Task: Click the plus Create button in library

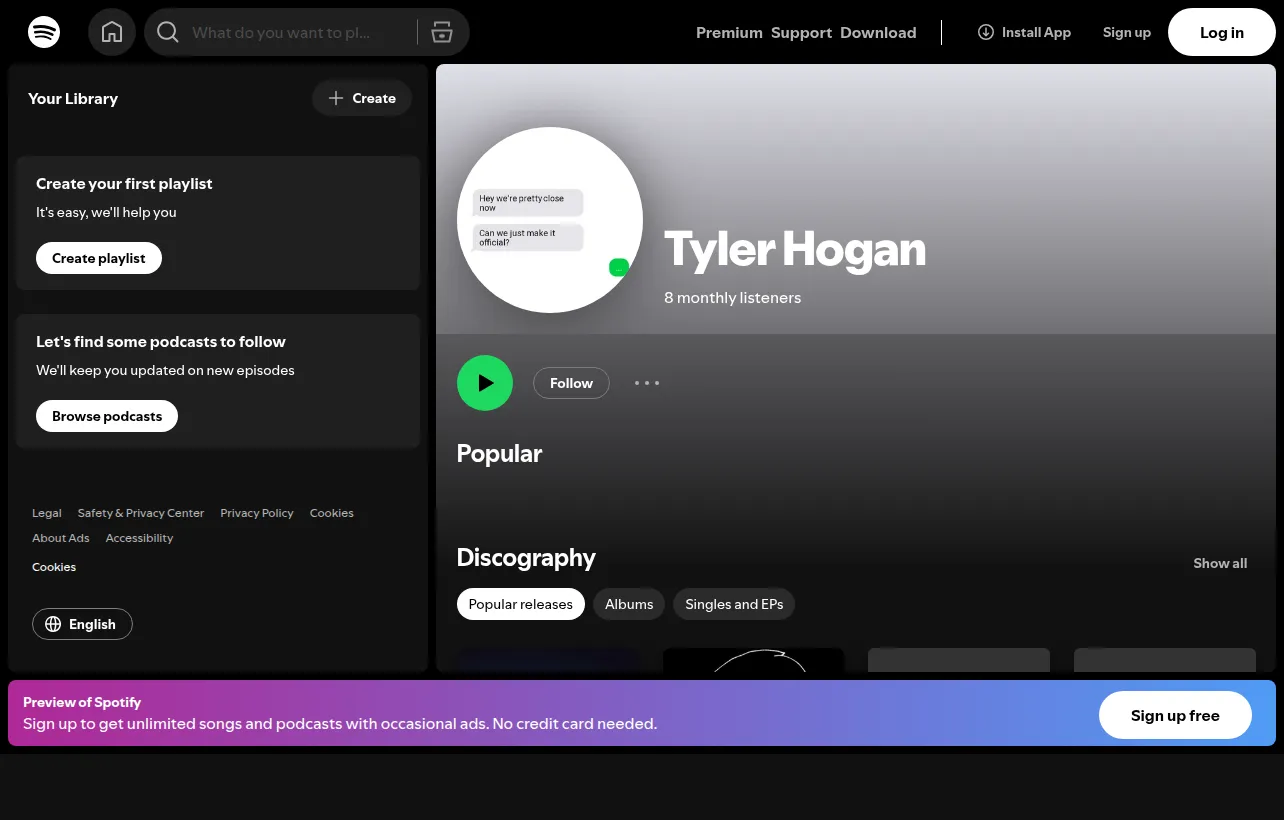Action: pyautogui.click(x=362, y=98)
